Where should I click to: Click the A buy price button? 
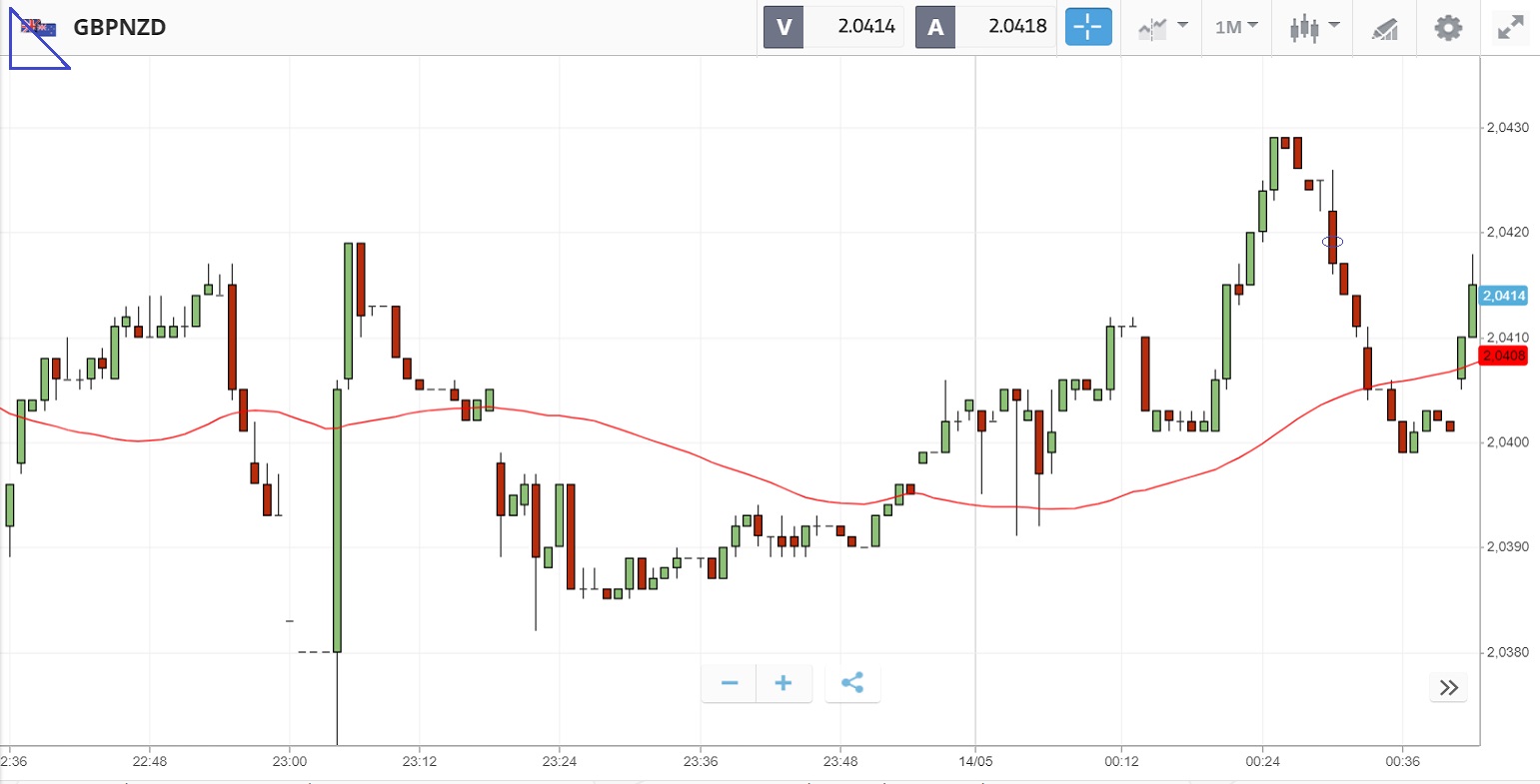pyautogui.click(x=984, y=27)
